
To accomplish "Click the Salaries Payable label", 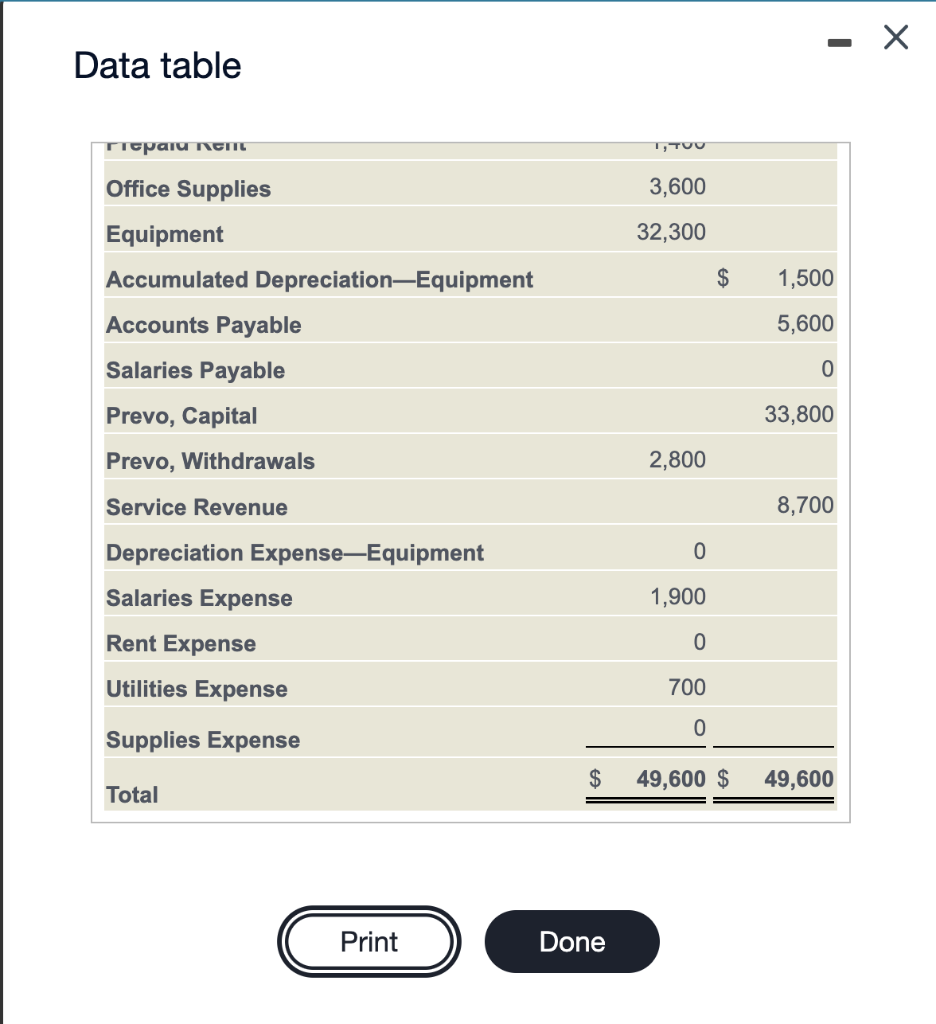I will [196, 370].
